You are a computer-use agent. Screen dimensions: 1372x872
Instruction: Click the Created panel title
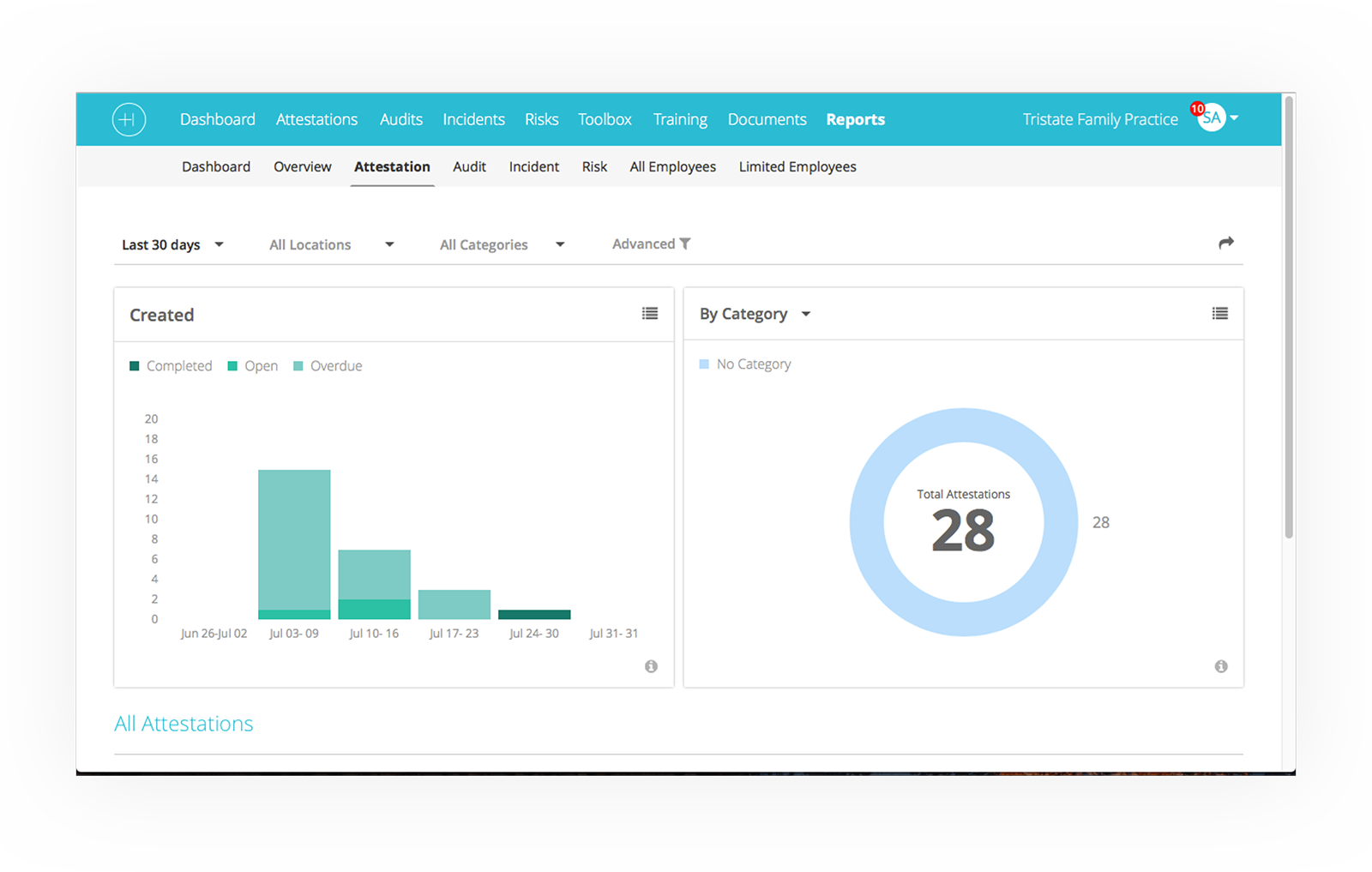(x=161, y=315)
